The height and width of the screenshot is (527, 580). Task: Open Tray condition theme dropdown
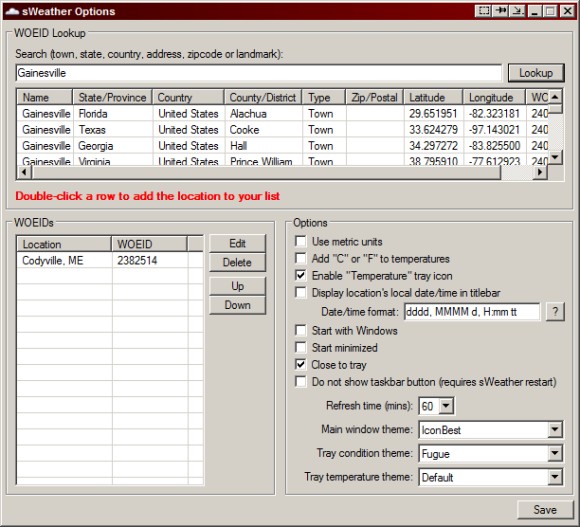coord(554,453)
